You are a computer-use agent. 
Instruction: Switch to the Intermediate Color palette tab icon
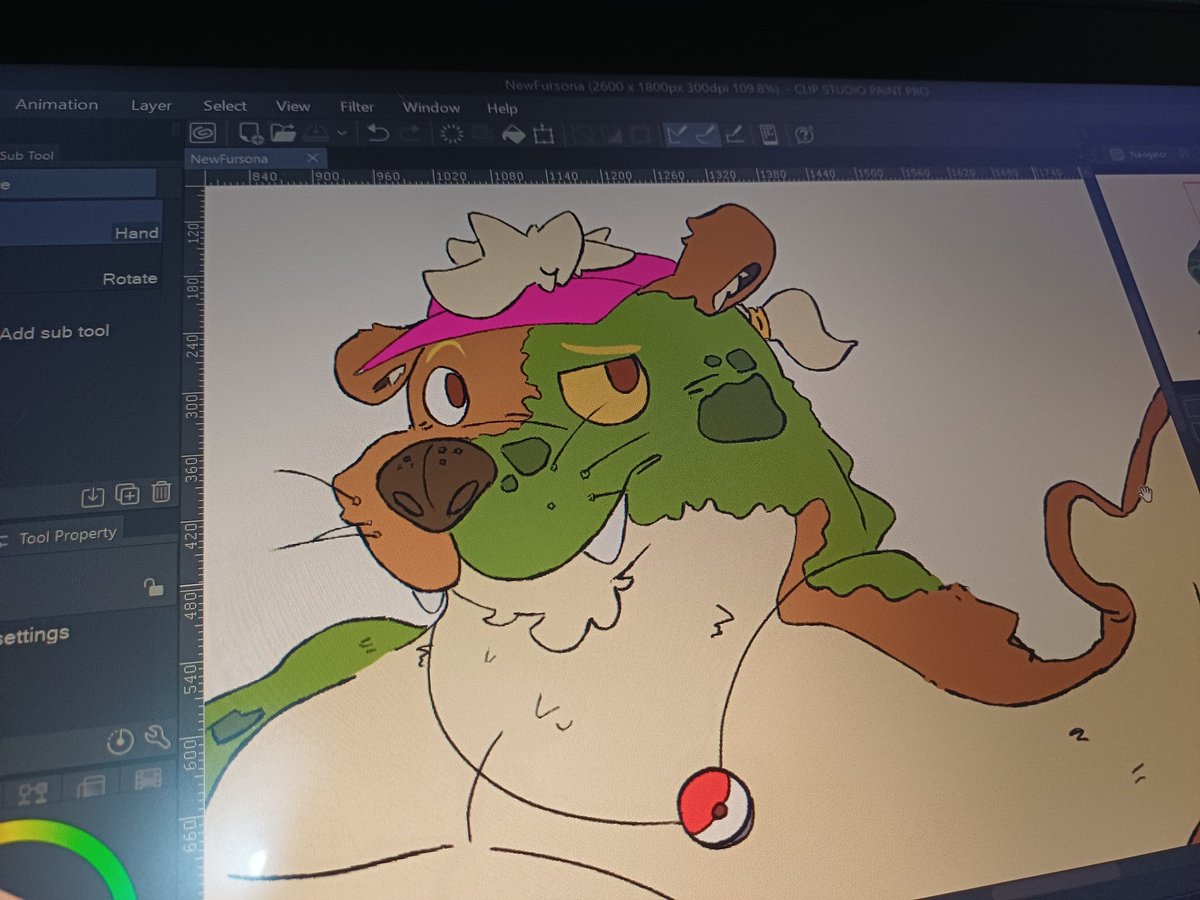(x=92, y=787)
